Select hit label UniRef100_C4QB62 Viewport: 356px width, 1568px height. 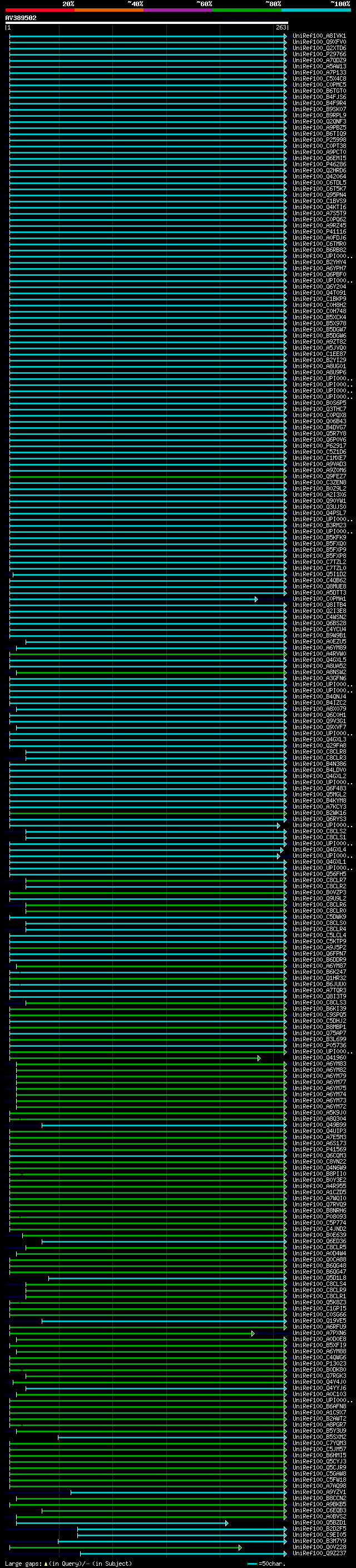coord(319,580)
